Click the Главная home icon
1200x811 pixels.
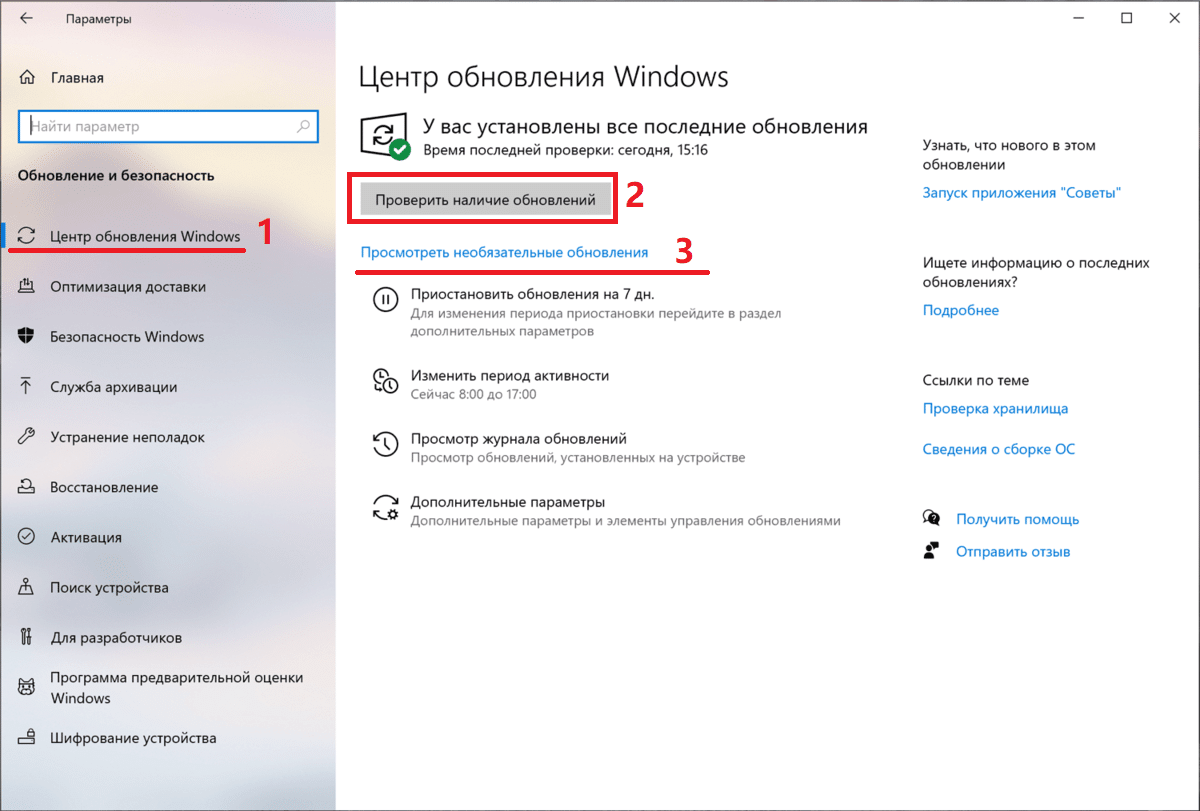point(28,78)
